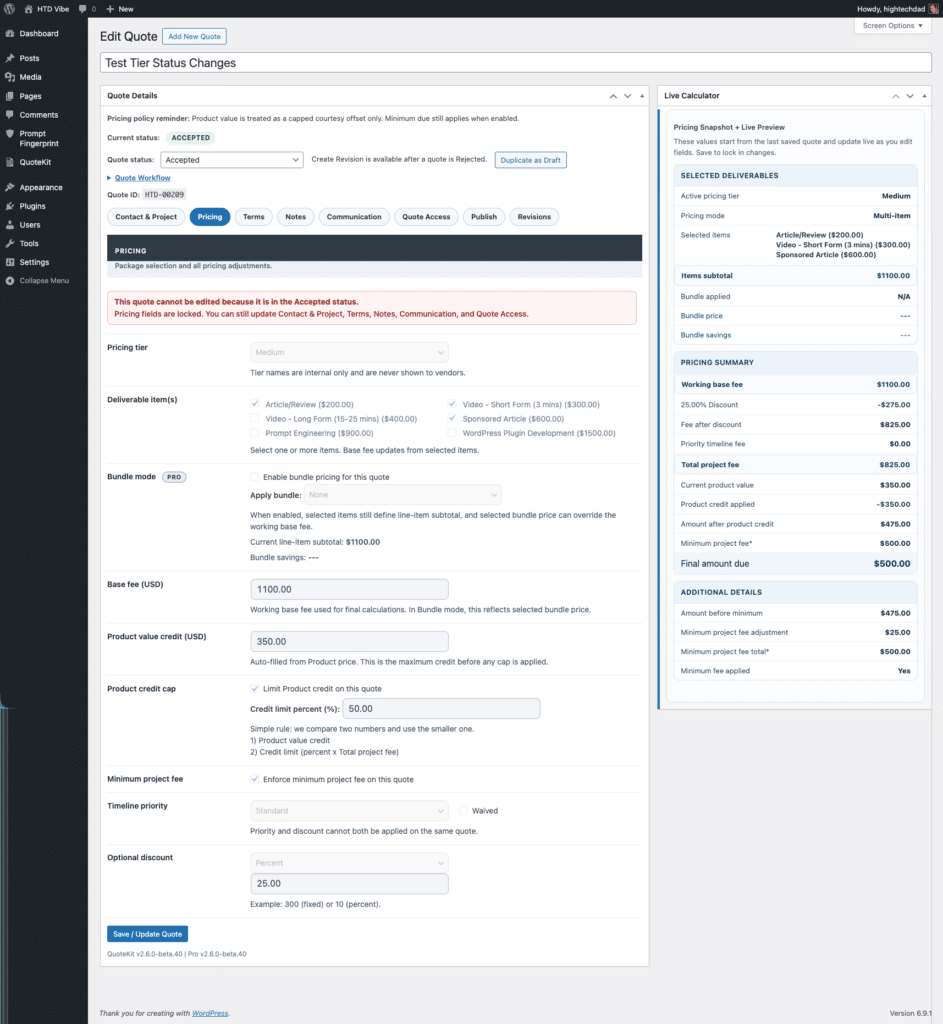Move Quote Details panel down arrow
943x1024 pixels.
[x=628, y=96]
